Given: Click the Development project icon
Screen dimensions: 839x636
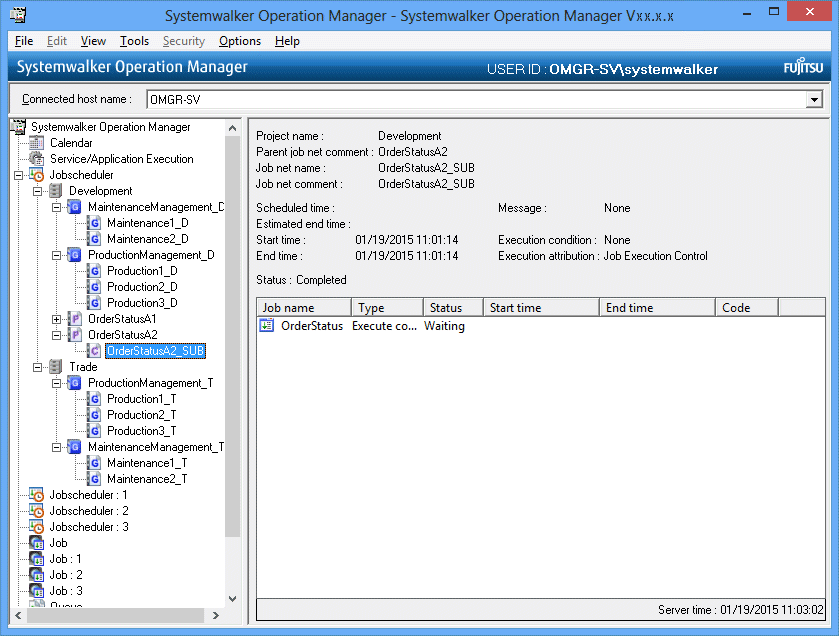Looking at the screenshot, I should [x=56, y=191].
